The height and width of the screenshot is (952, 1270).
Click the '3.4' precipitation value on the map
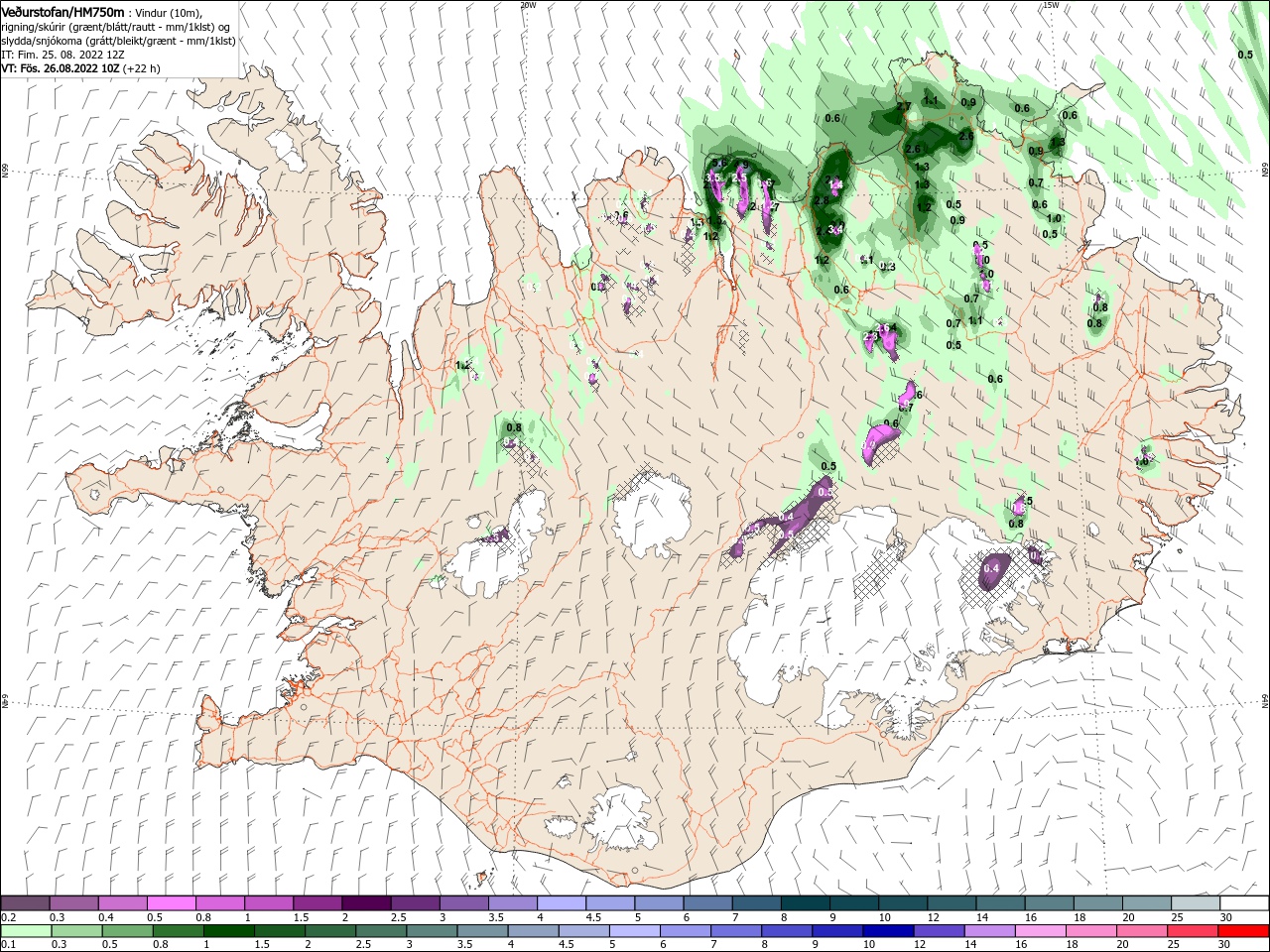835,229
